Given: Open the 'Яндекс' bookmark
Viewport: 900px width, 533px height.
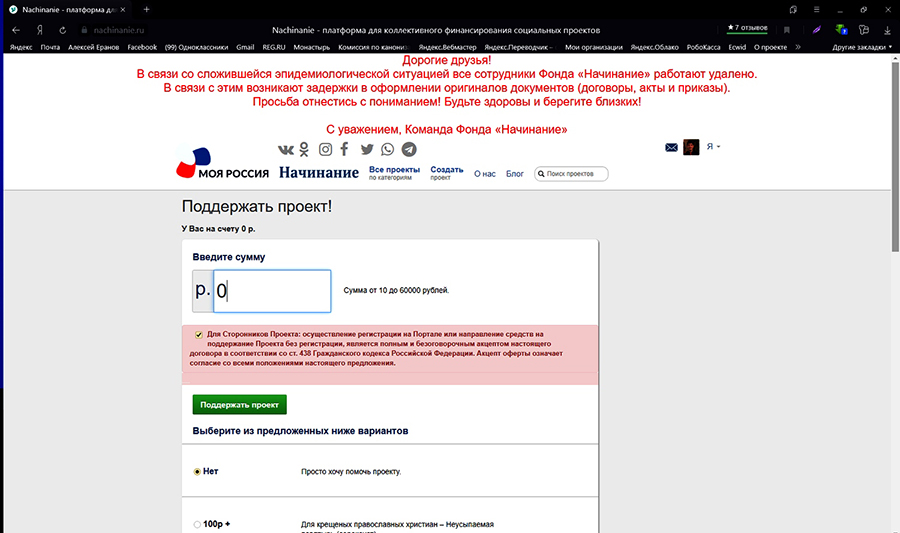Looking at the screenshot, I should [21, 47].
